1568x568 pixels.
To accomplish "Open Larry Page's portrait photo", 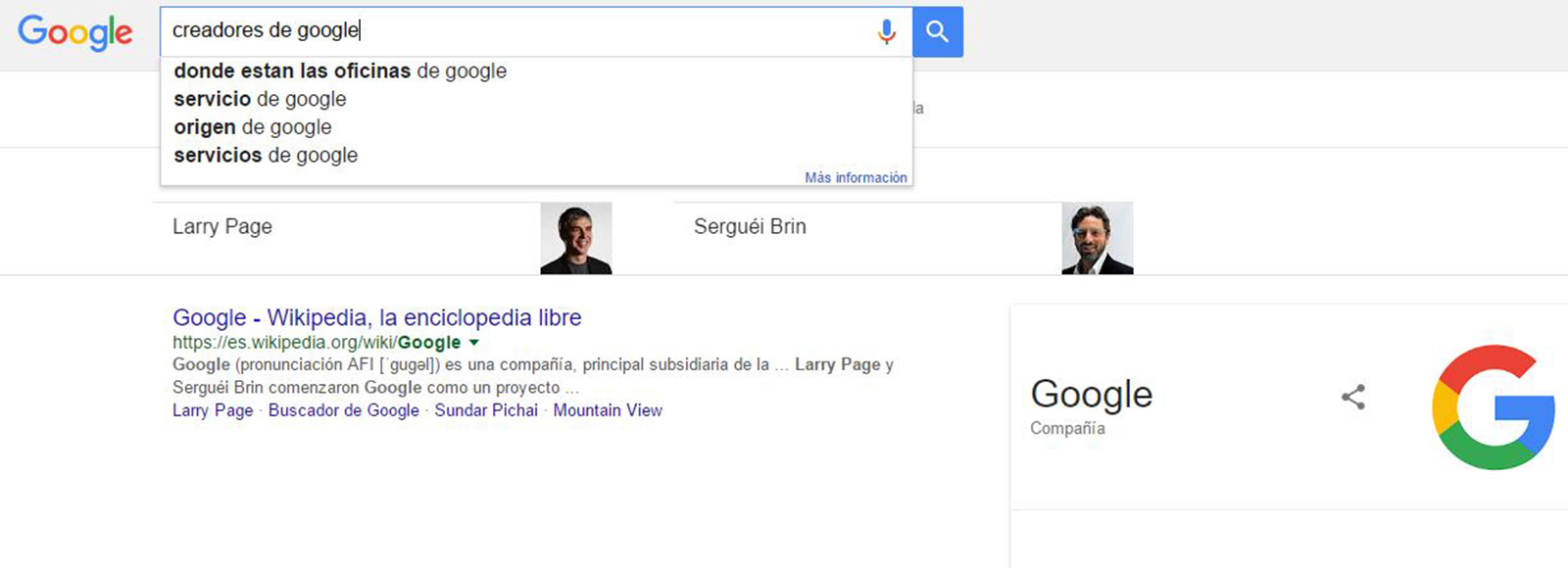I will pos(576,238).
